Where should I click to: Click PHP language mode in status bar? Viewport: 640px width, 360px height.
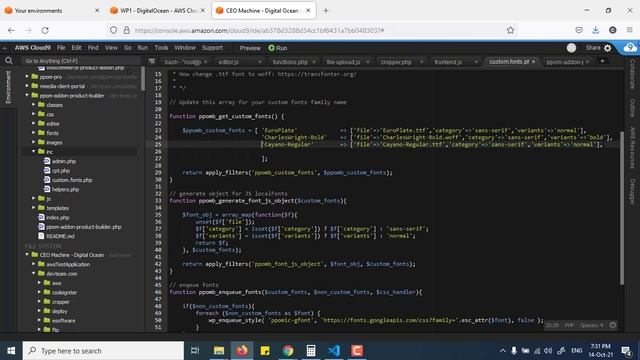[569, 325]
